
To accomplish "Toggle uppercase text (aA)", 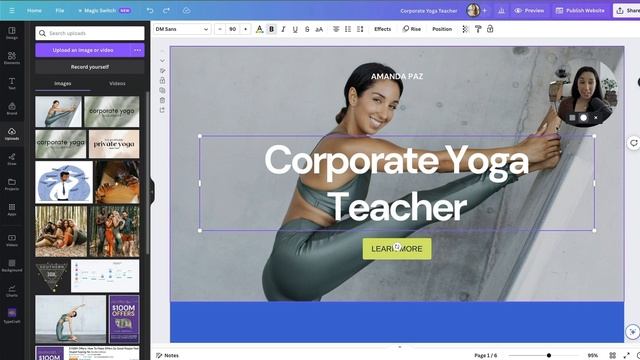I will (x=319, y=29).
